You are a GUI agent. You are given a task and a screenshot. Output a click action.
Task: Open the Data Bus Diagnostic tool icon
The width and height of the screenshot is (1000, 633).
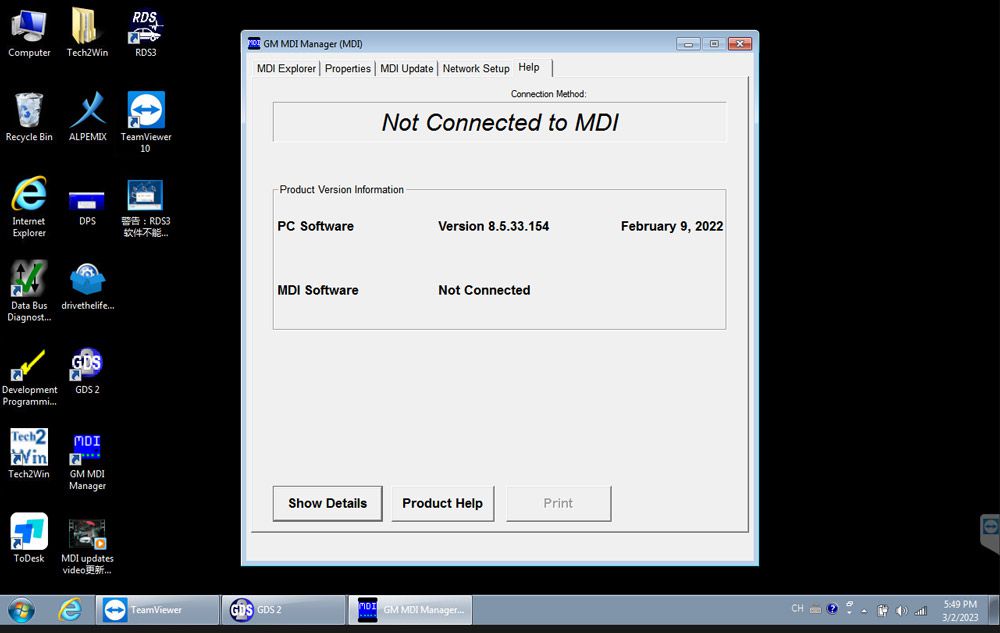(28, 278)
